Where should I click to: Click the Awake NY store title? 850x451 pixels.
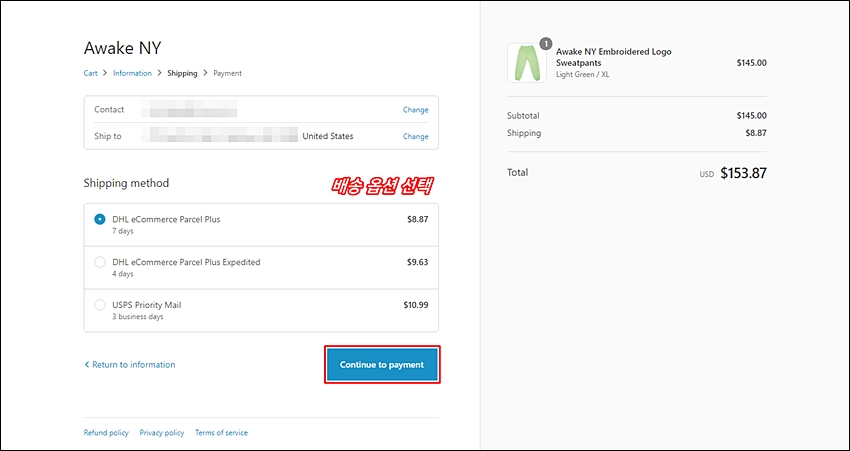click(x=123, y=48)
